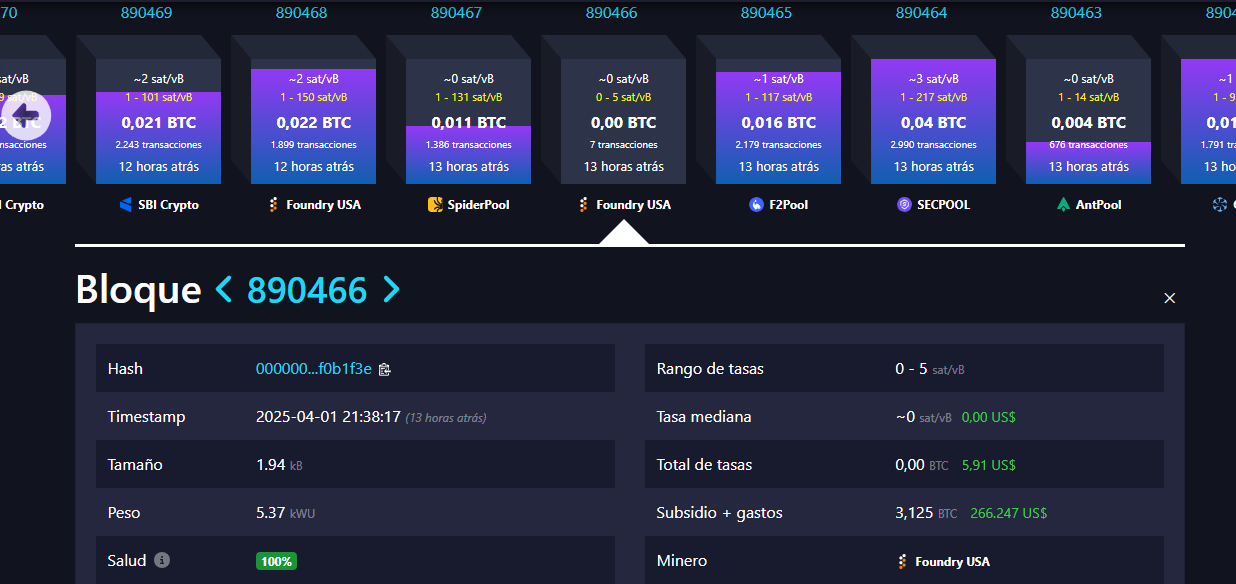Click block height number 890465
Screen dimensions: 1236x584
[x=766, y=13]
